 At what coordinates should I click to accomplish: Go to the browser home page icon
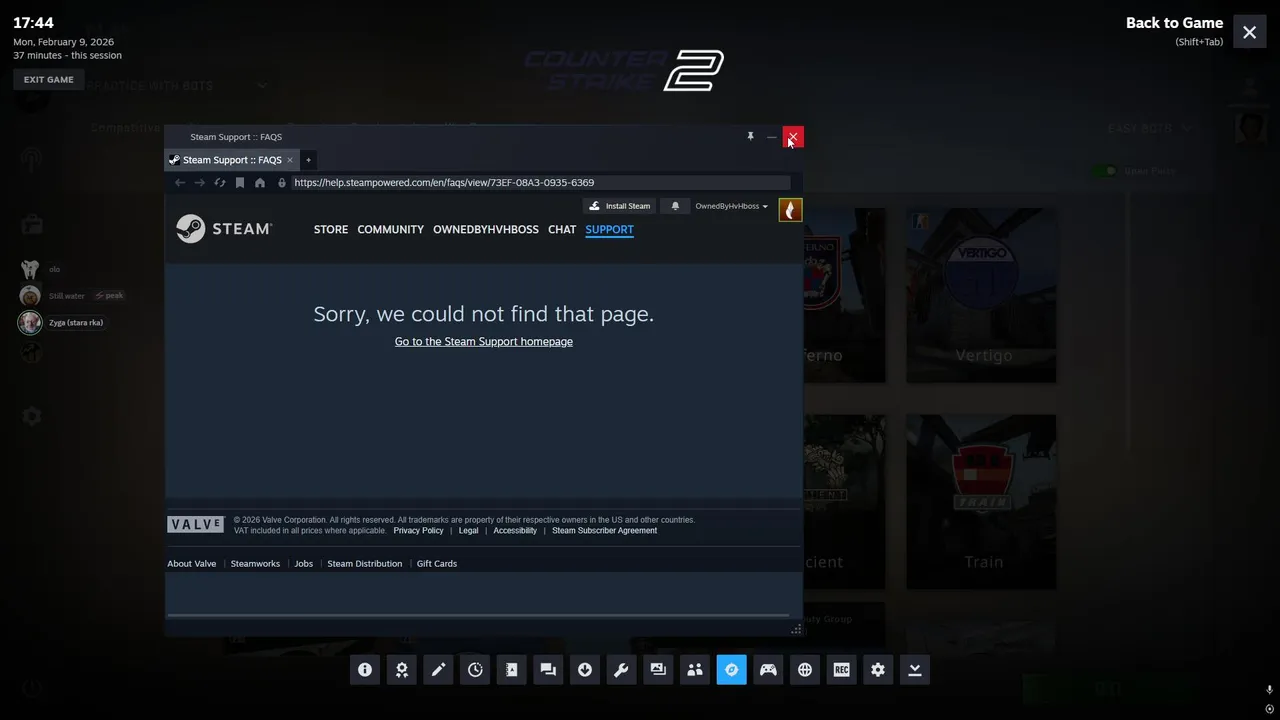[x=260, y=183]
